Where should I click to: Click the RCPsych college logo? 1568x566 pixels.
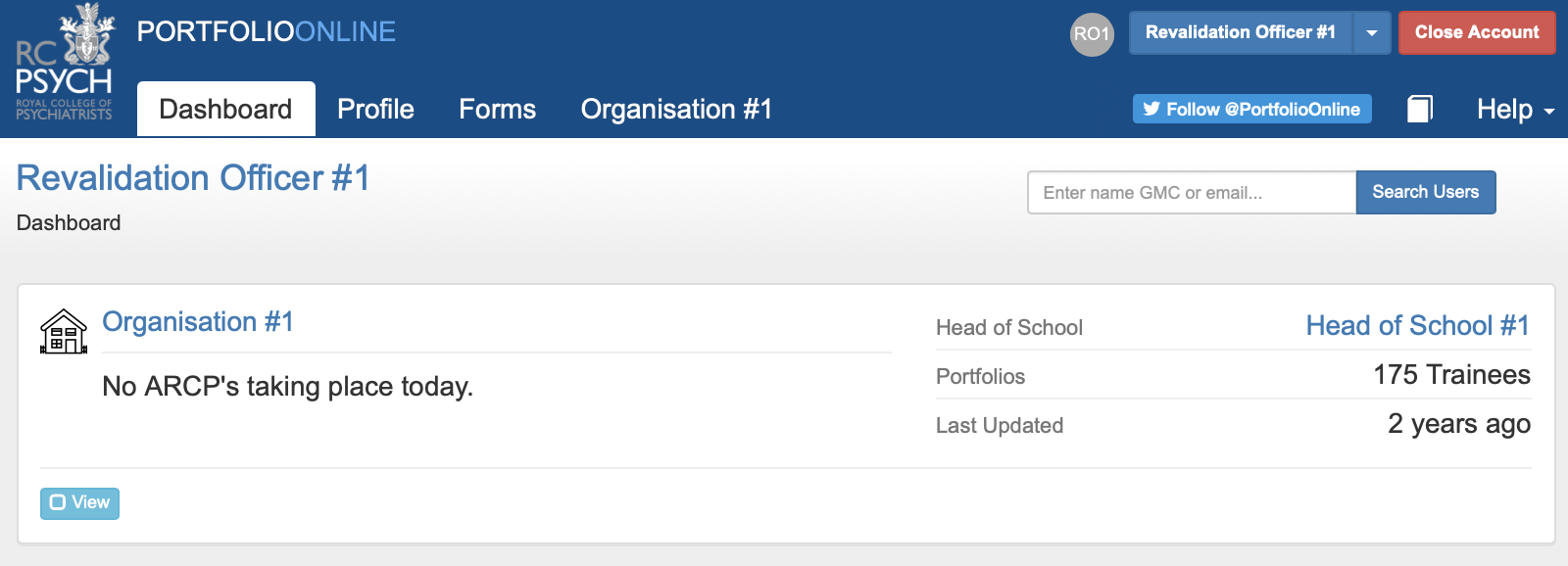(65, 63)
